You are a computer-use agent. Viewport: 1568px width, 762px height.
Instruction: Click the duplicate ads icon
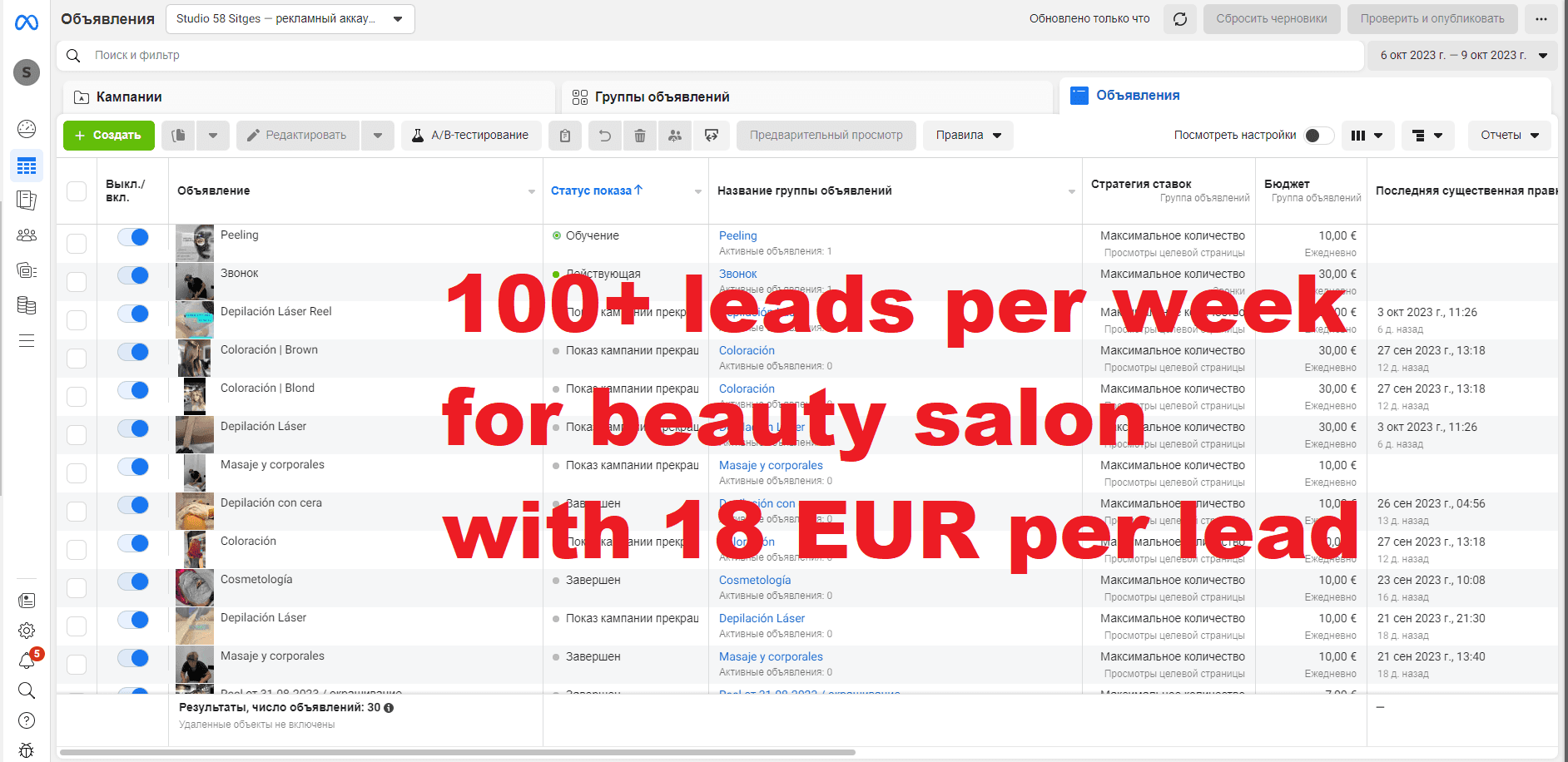tap(178, 136)
